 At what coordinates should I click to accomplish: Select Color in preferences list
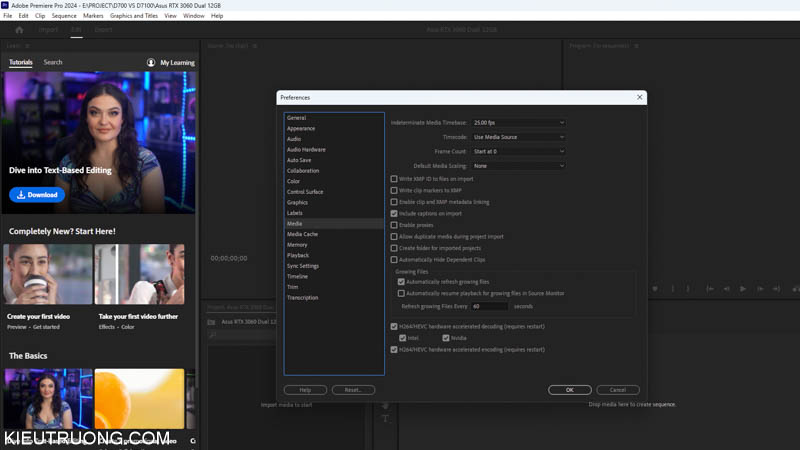pos(334,181)
